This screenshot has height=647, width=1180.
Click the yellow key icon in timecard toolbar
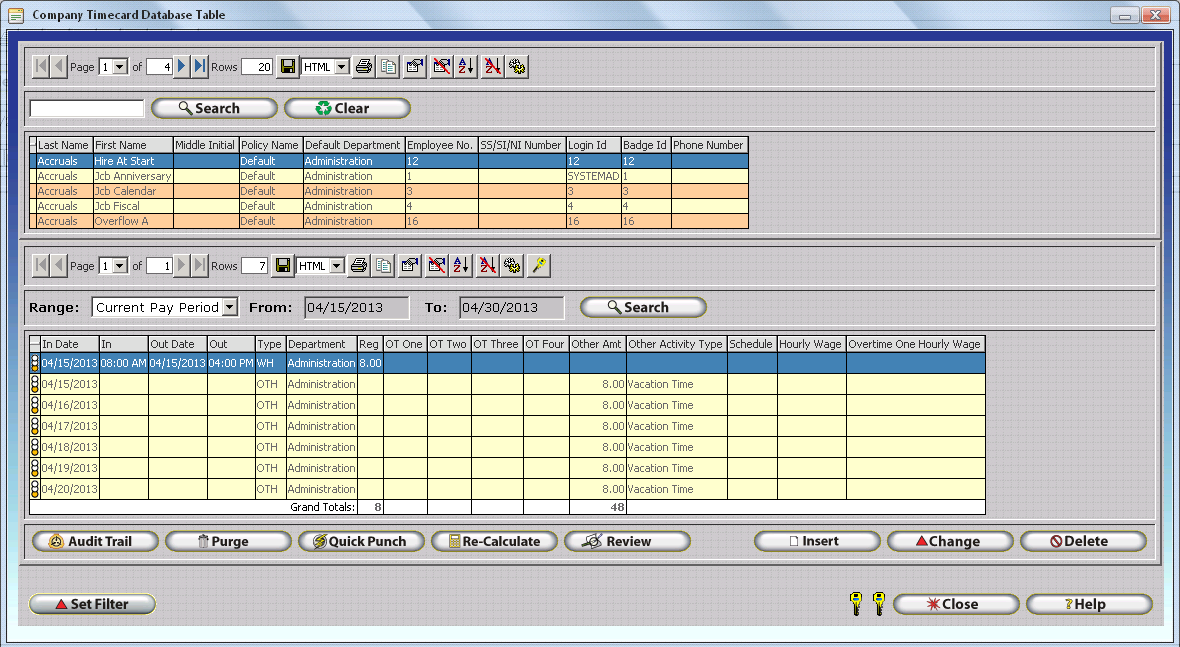(540, 266)
